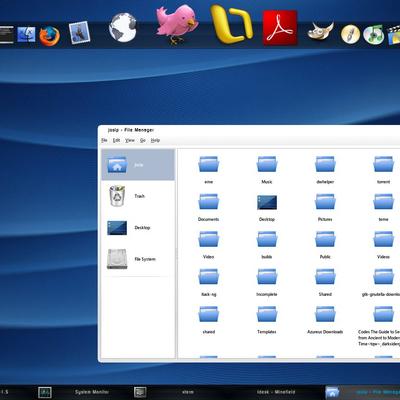Select Trash in the sidebar
Screen dimensions: 400x400
[138, 196]
